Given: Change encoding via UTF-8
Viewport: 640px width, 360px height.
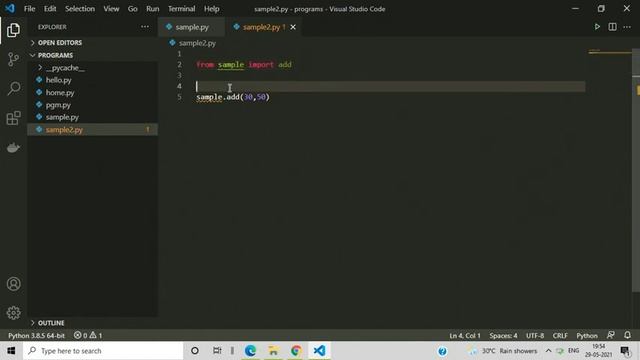Looking at the screenshot, I should tap(535, 336).
